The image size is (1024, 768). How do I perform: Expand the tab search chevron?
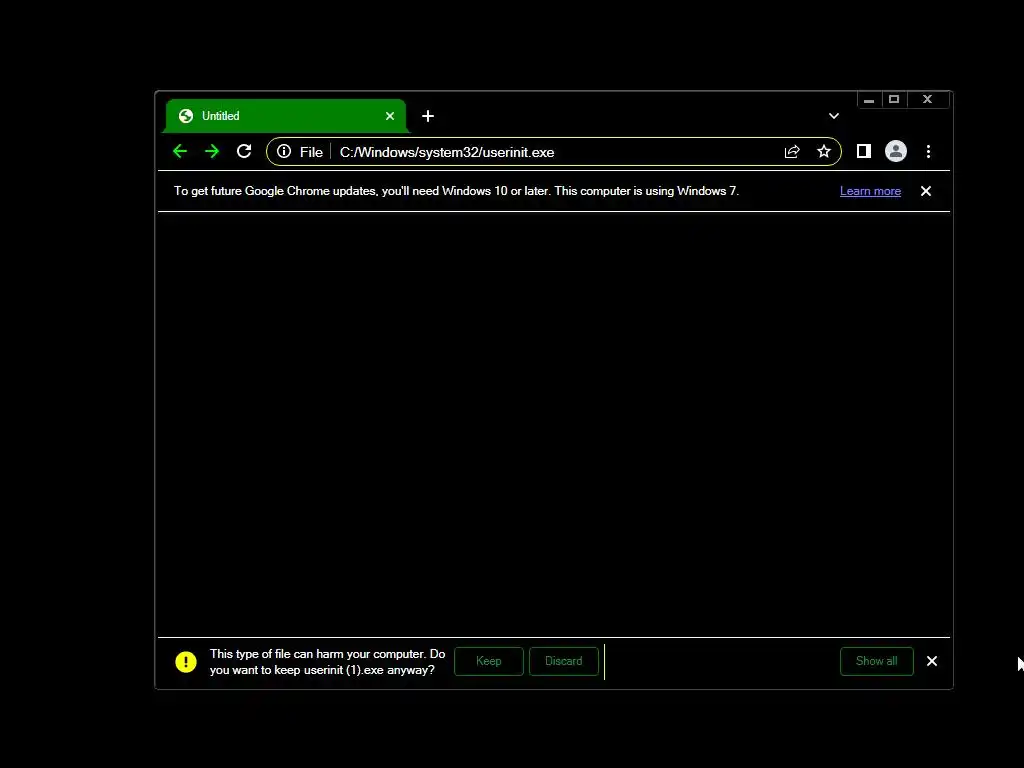(834, 116)
